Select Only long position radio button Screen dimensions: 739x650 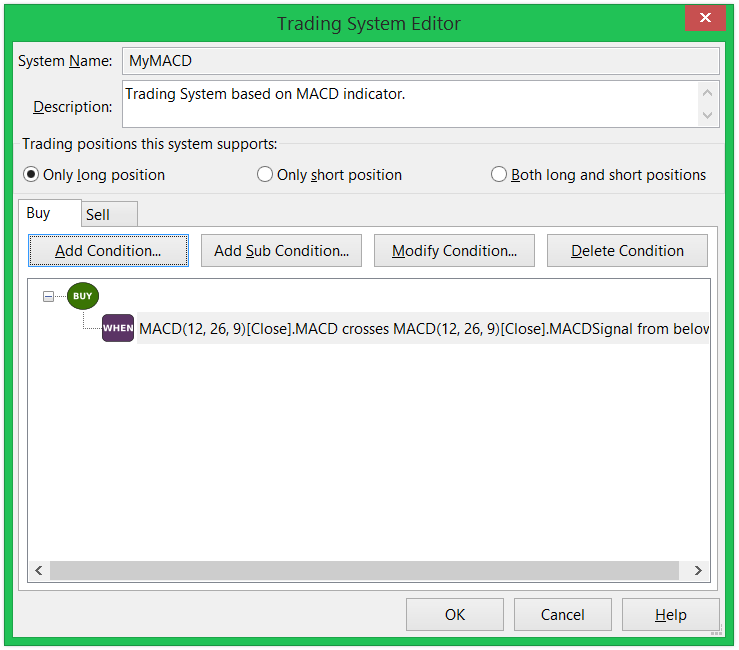31,175
